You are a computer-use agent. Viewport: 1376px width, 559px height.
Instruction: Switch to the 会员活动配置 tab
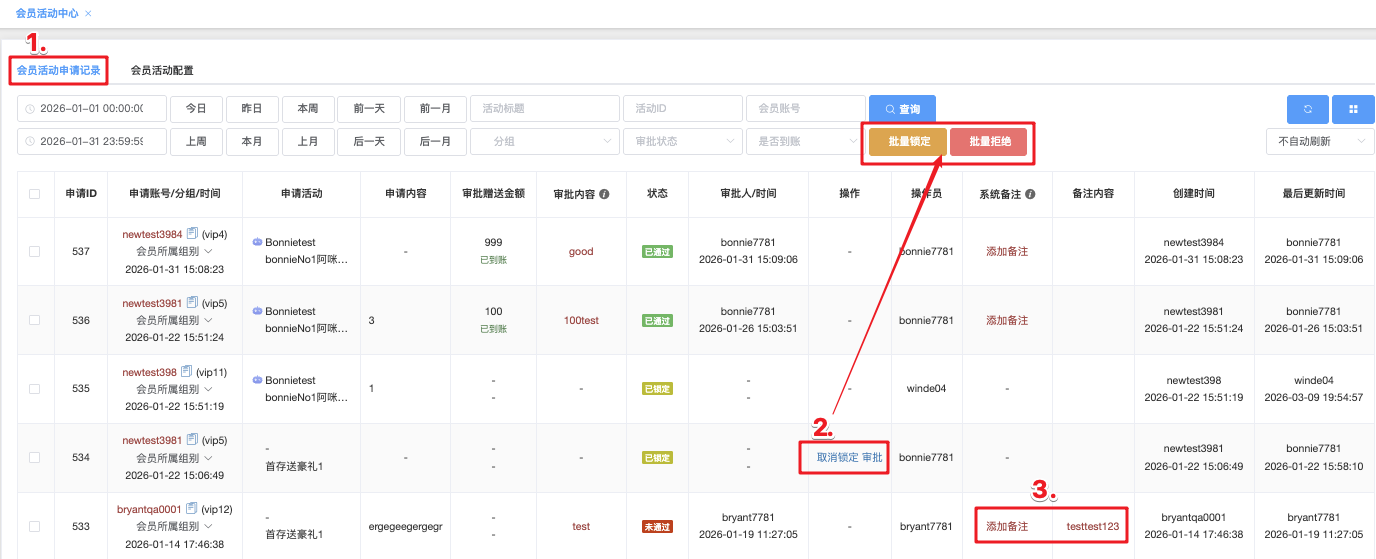(x=162, y=71)
